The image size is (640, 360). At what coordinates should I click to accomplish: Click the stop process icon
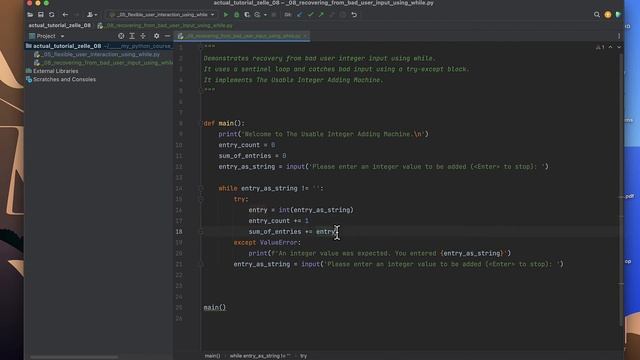pyautogui.click(x=274, y=15)
